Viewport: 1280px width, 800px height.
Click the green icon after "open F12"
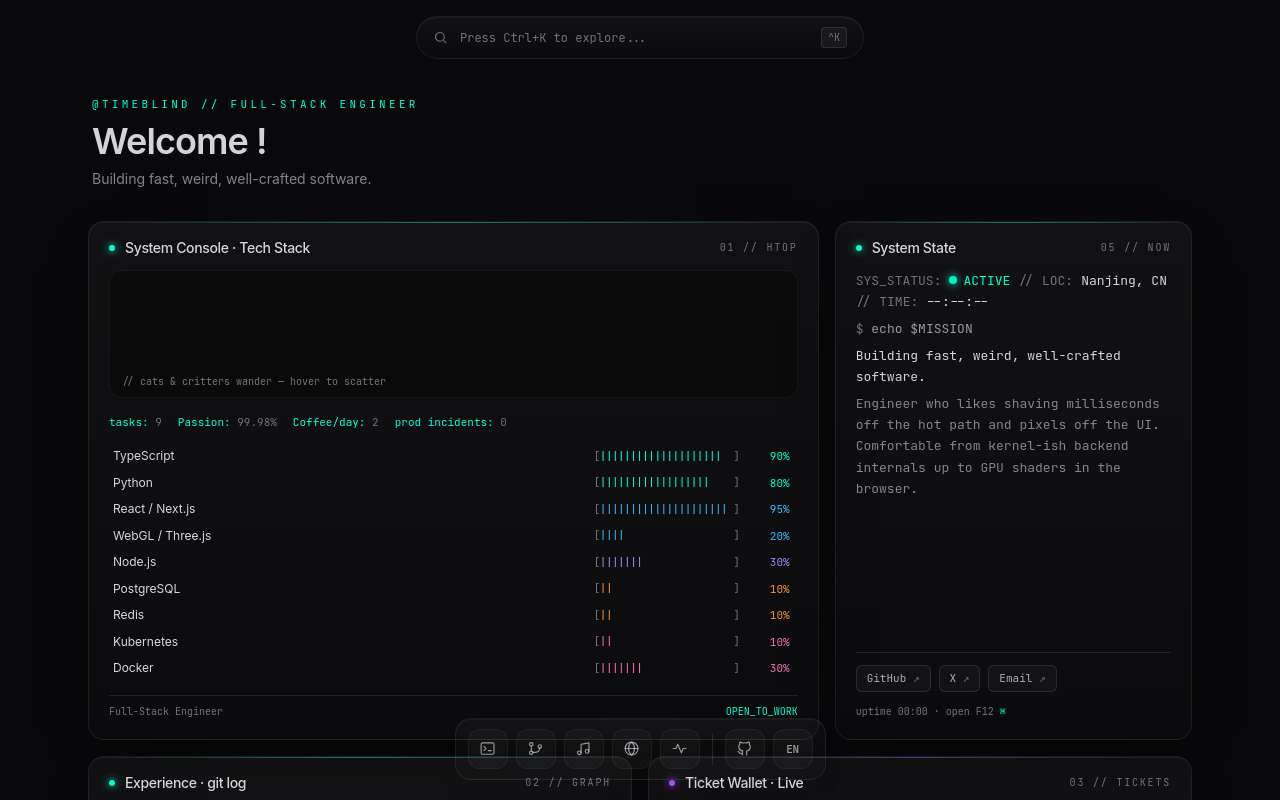click(1003, 712)
